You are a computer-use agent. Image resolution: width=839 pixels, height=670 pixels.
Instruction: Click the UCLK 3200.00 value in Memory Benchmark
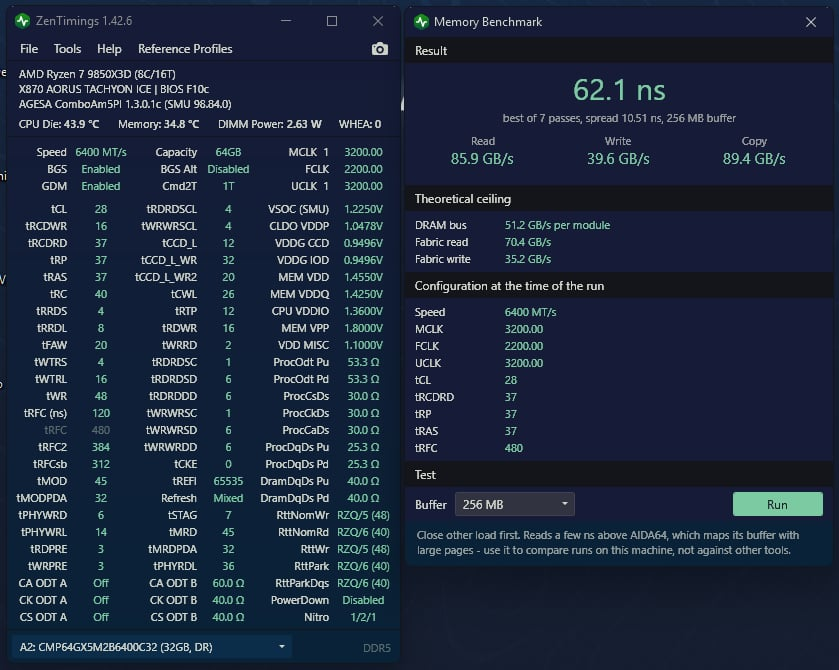(524, 363)
